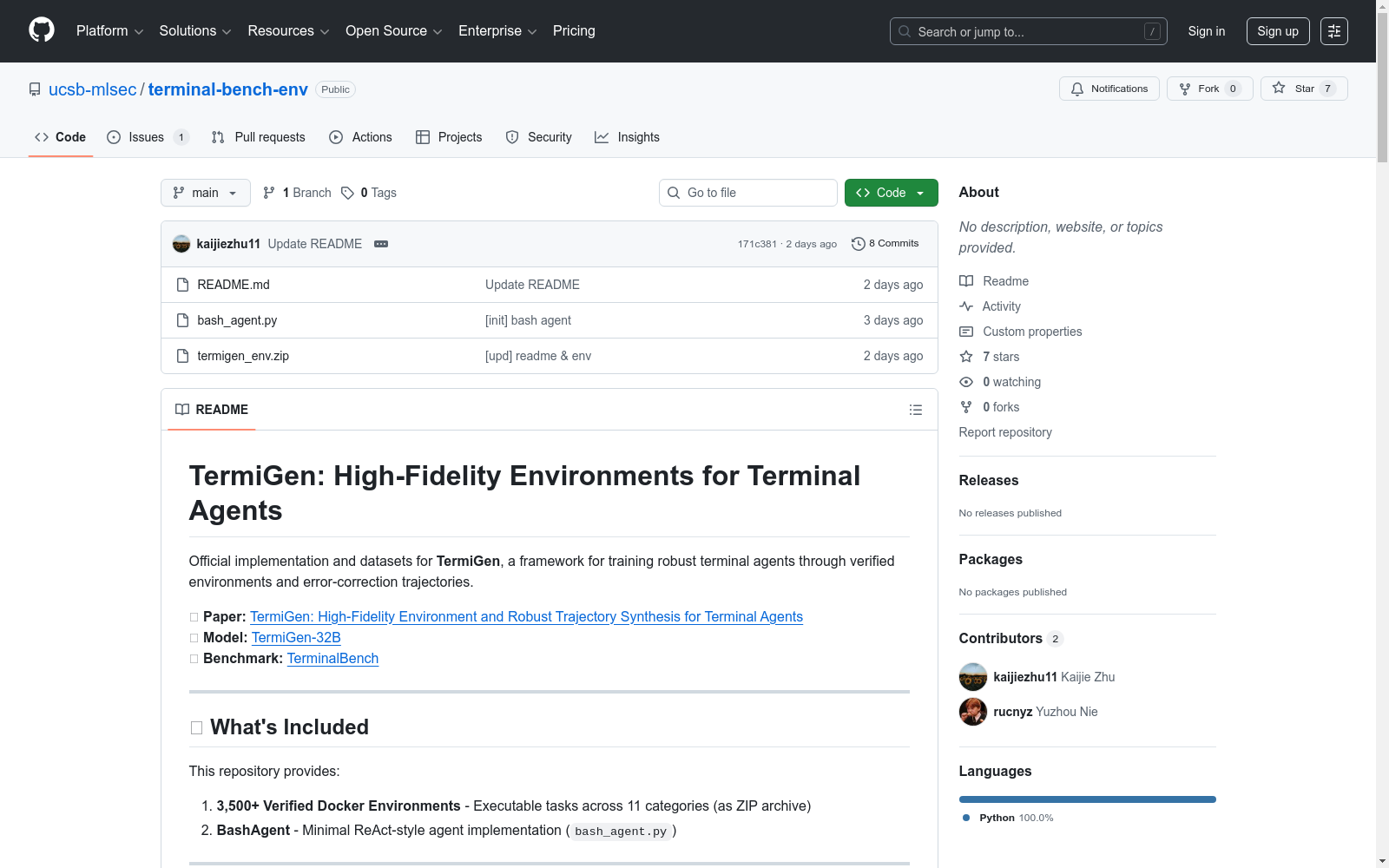1389x868 pixels.
Task: Open the '[init] bash agent' commit message
Action: (x=528, y=320)
